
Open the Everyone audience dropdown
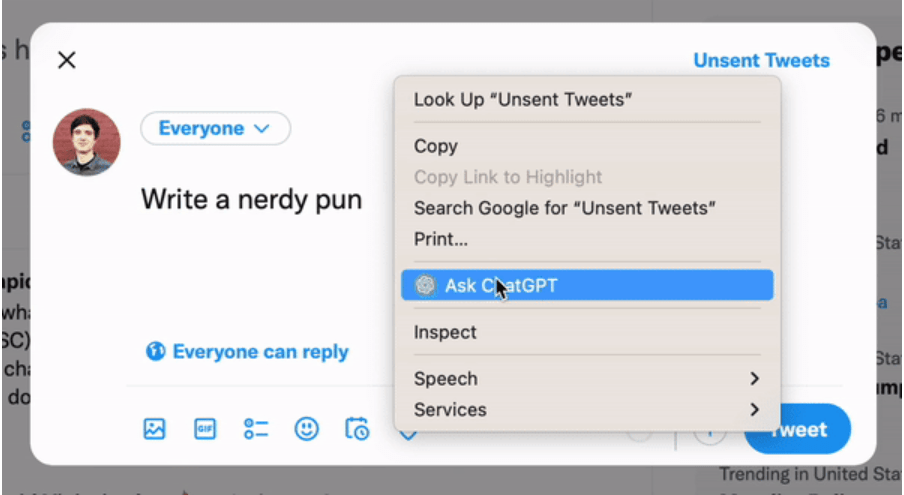(x=215, y=128)
